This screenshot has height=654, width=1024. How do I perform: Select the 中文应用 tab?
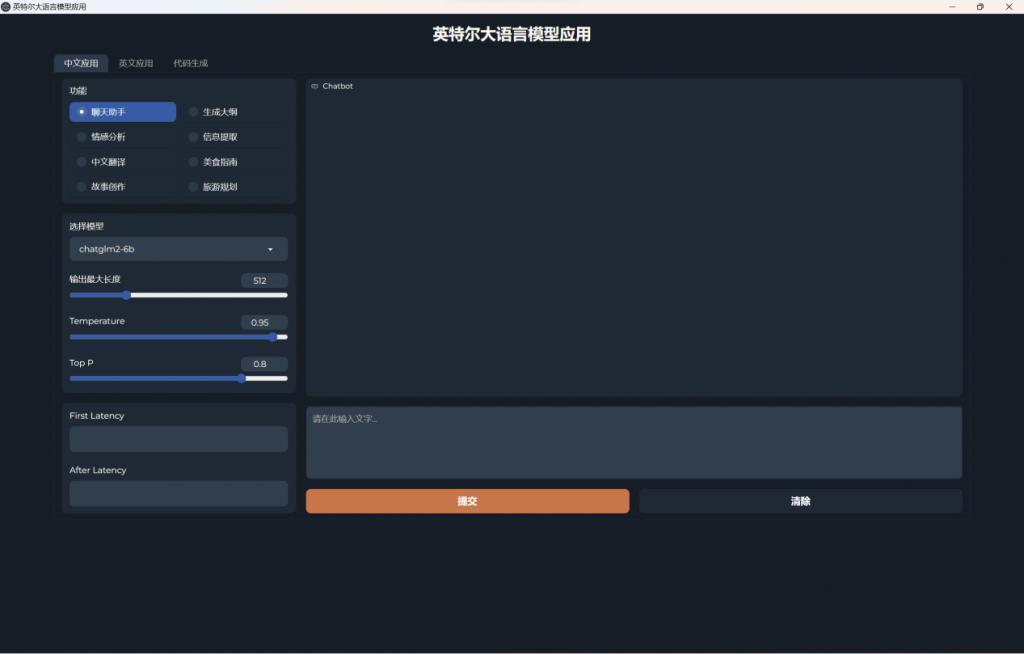tap(81, 62)
